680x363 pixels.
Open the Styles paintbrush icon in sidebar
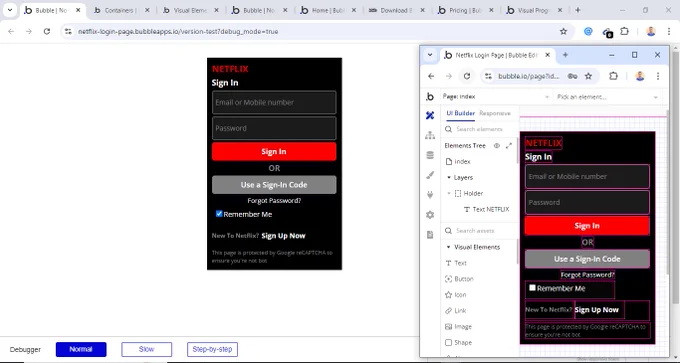click(430, 175)
